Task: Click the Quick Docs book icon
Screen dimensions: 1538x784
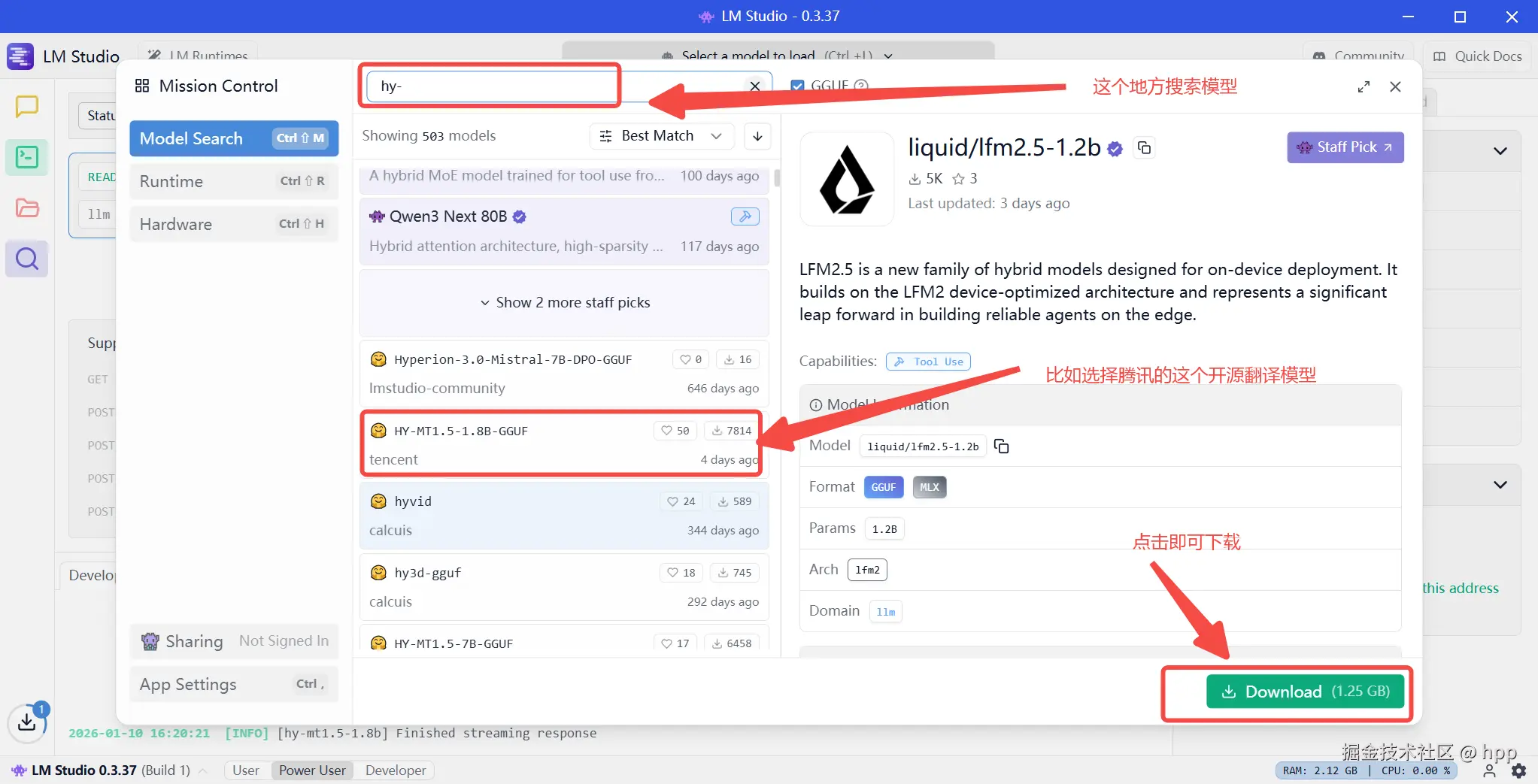Action: tap(1439, 56)
